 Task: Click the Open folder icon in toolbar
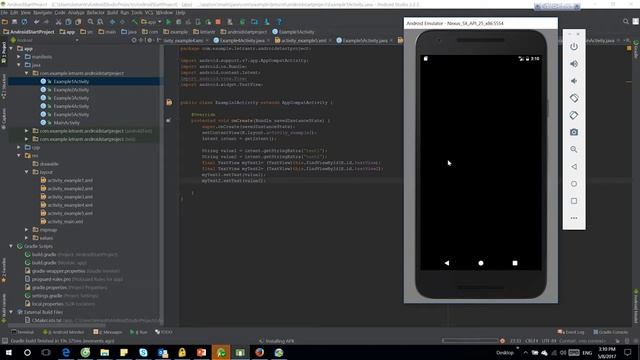pyautogui.click(x=5, y=22)
